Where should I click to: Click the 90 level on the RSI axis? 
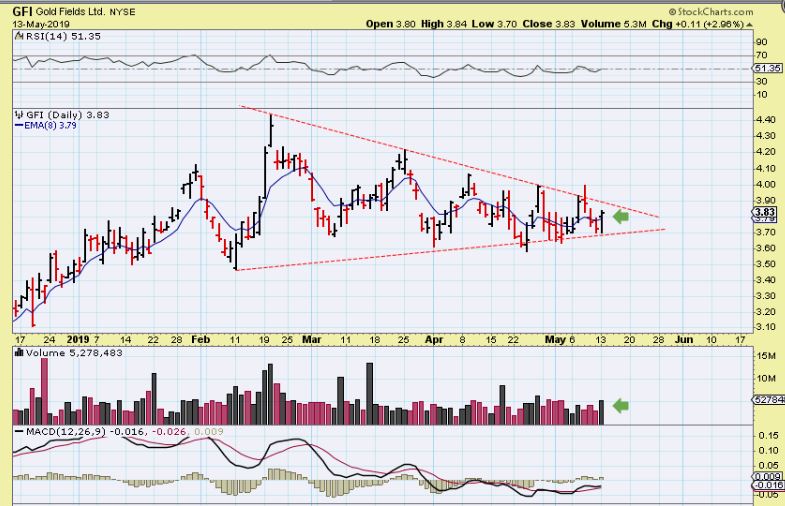click(x=761, y=42)
